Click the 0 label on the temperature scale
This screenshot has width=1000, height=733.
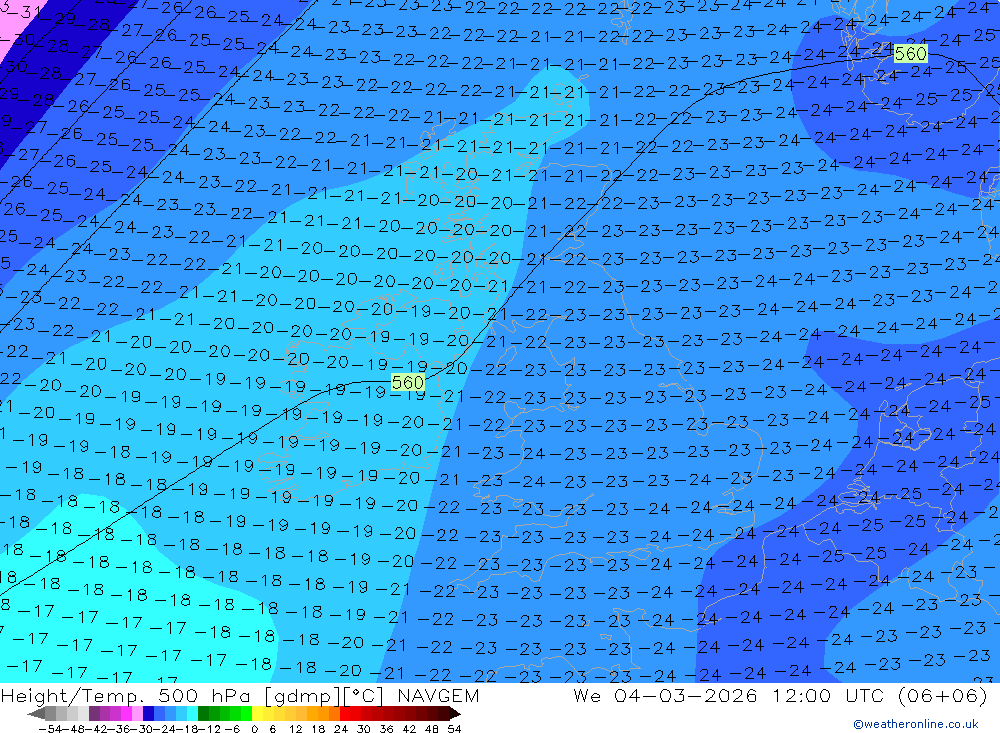point(254,729)
